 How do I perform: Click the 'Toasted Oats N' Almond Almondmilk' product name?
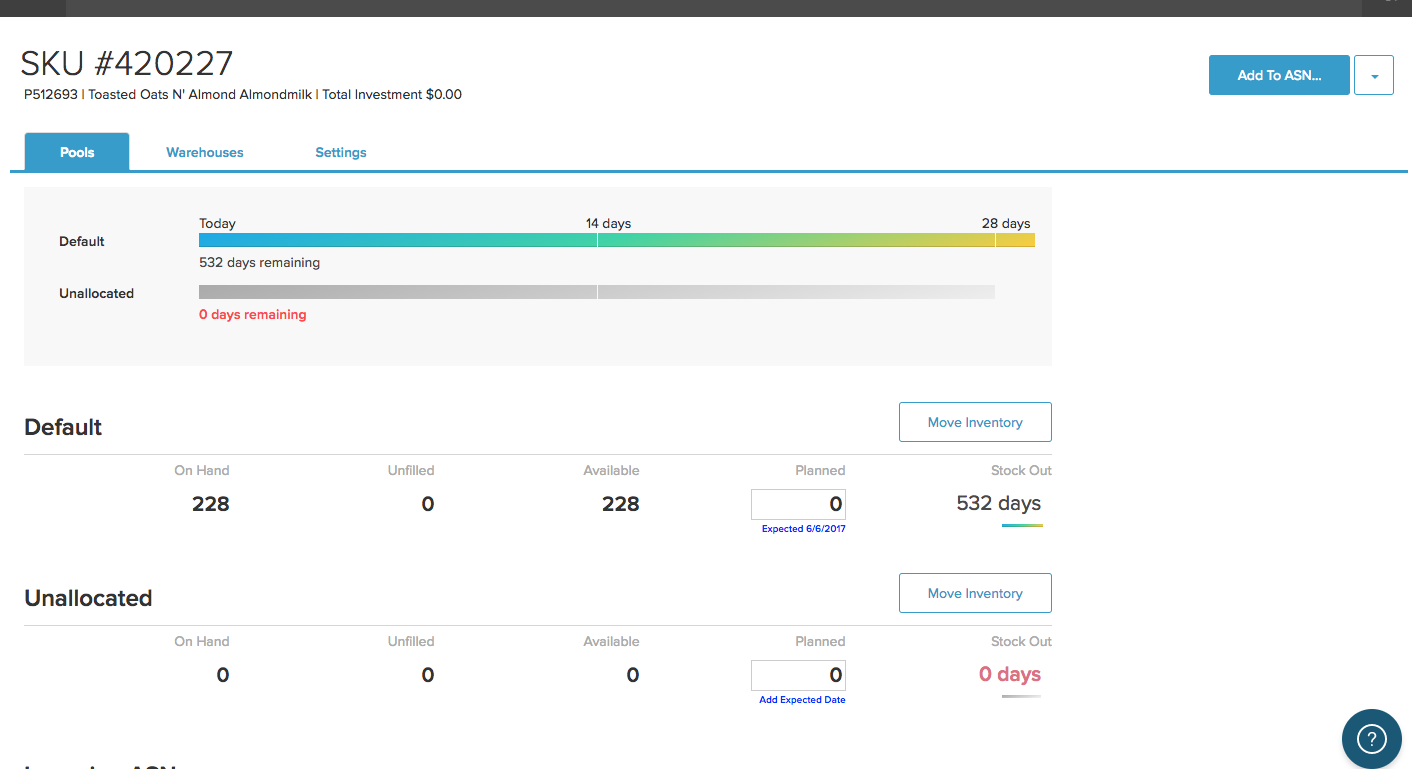point(200,95)
